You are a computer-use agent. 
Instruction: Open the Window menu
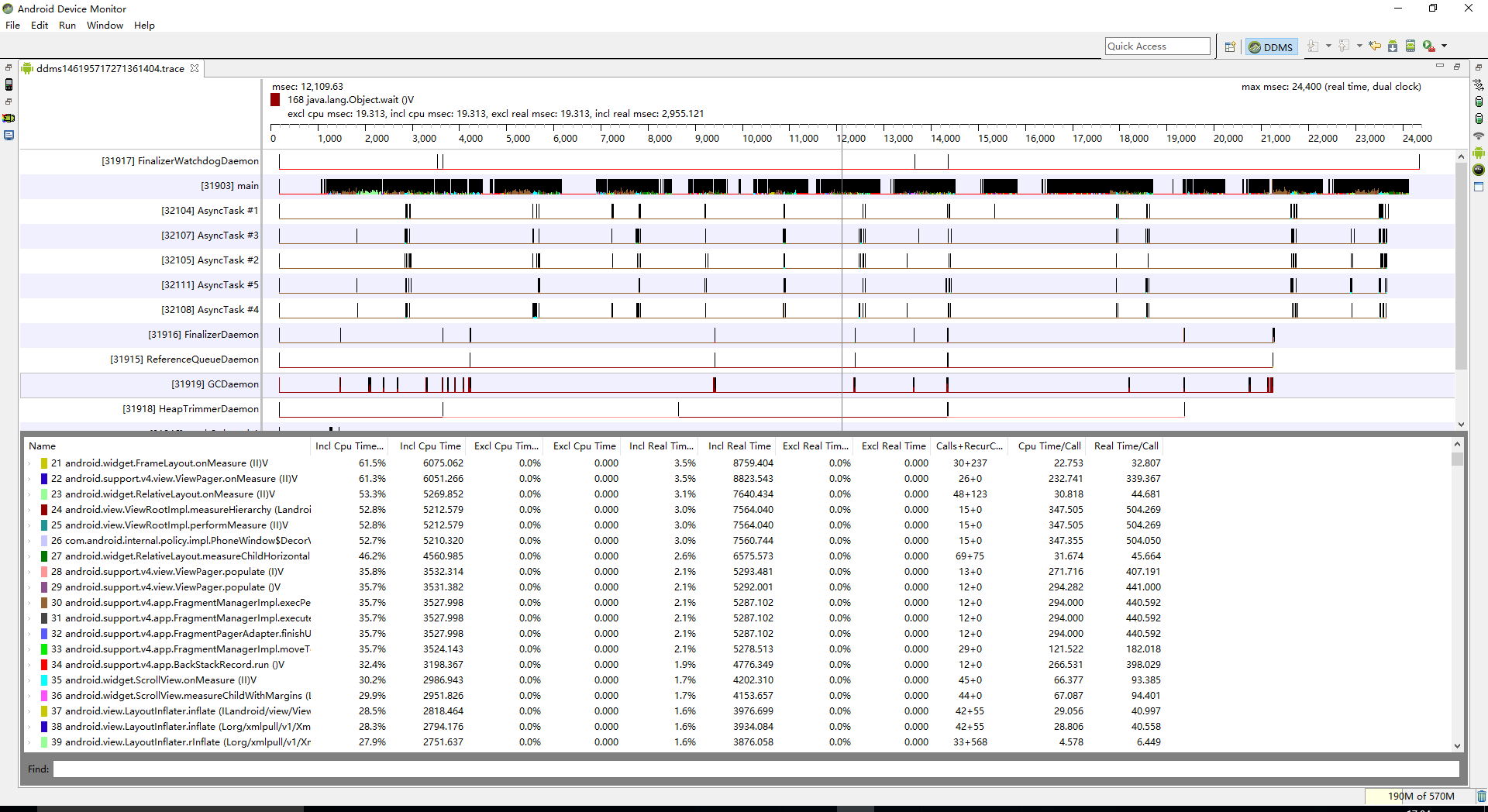click(x=105, y=26)
